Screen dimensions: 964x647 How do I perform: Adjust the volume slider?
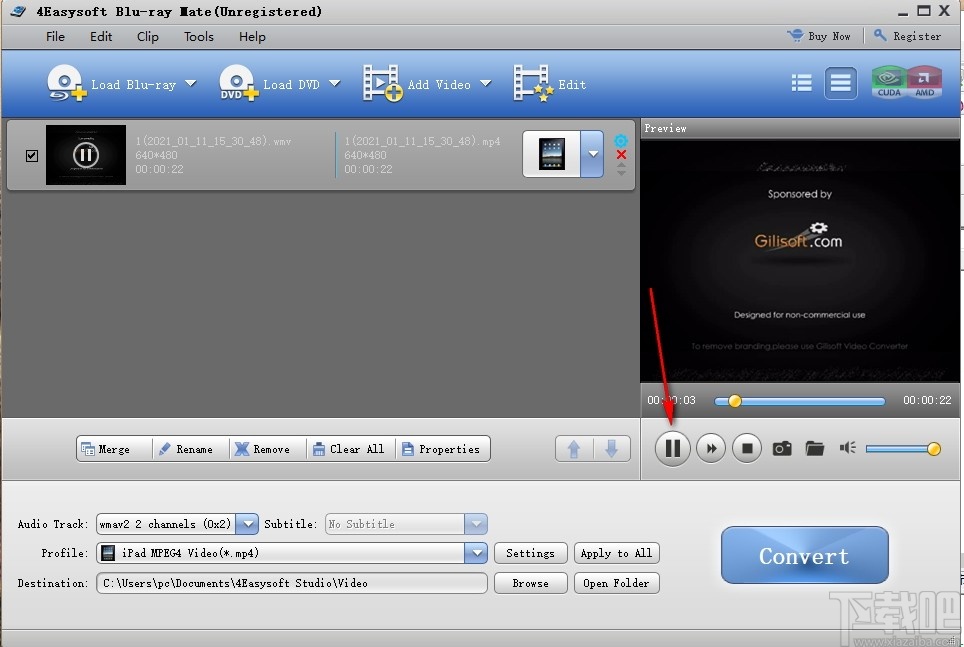tap(900, 449)
